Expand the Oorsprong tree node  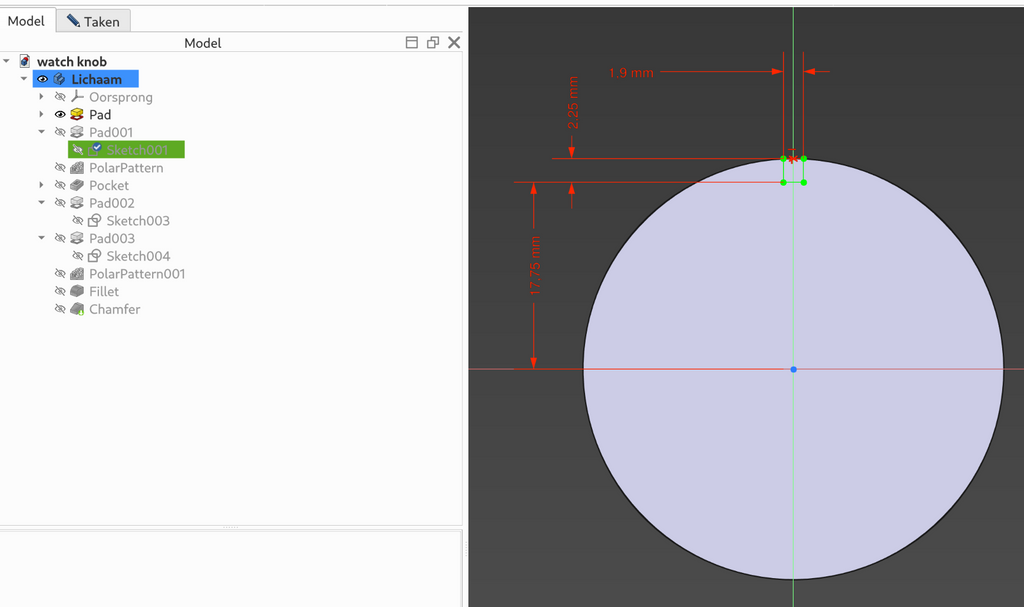click(41, 97)
